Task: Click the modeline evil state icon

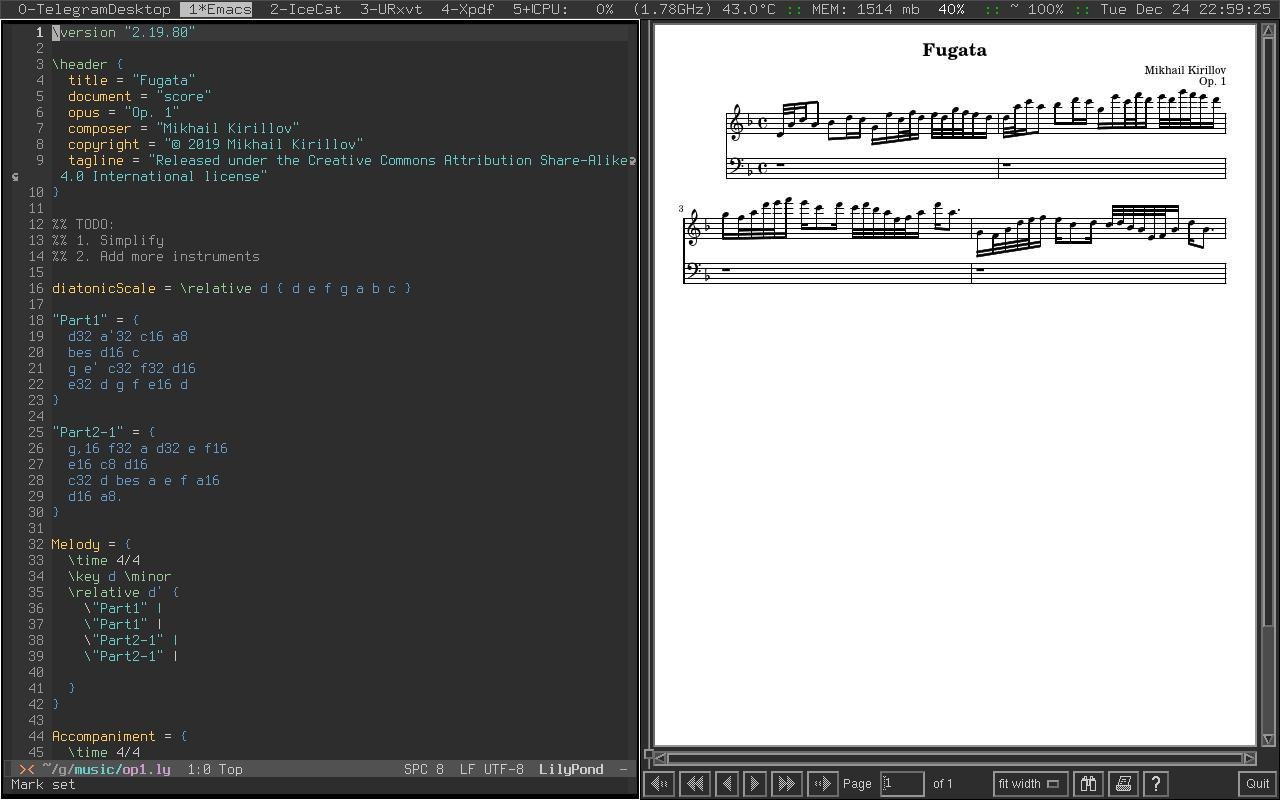Action: pyautogui.click(x=26, y=769)
